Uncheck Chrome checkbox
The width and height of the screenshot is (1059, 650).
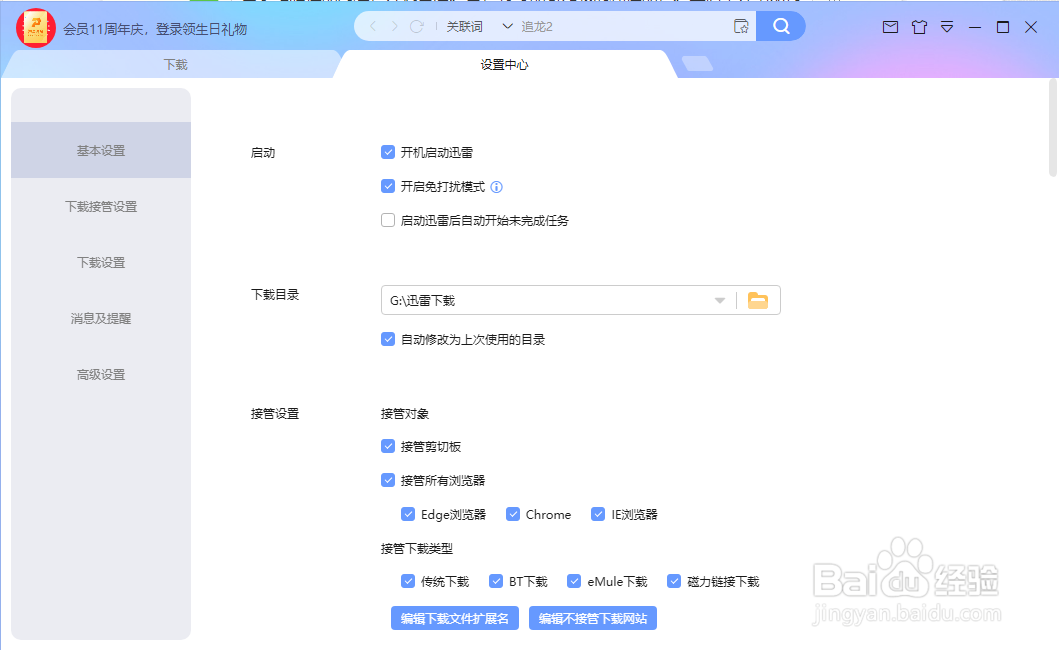(513, 514)
